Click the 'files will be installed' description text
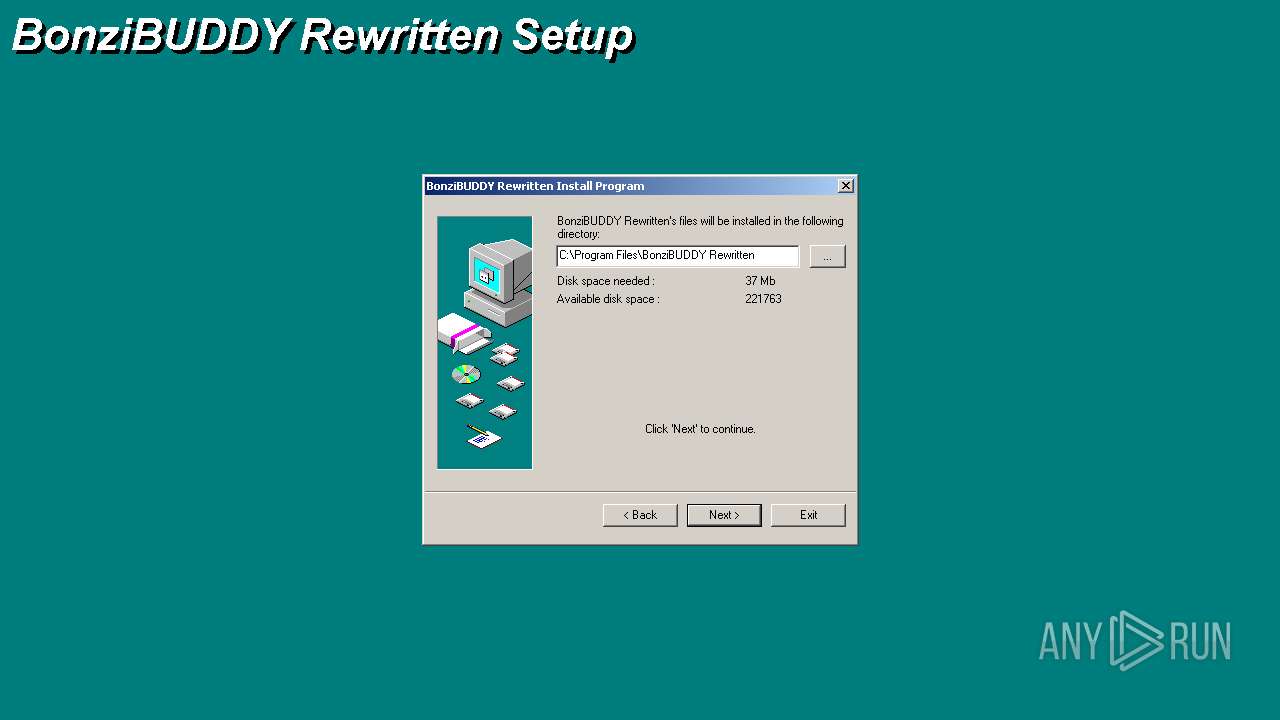The height and width of the screenshot is (720, 1280). coord(700,227)
